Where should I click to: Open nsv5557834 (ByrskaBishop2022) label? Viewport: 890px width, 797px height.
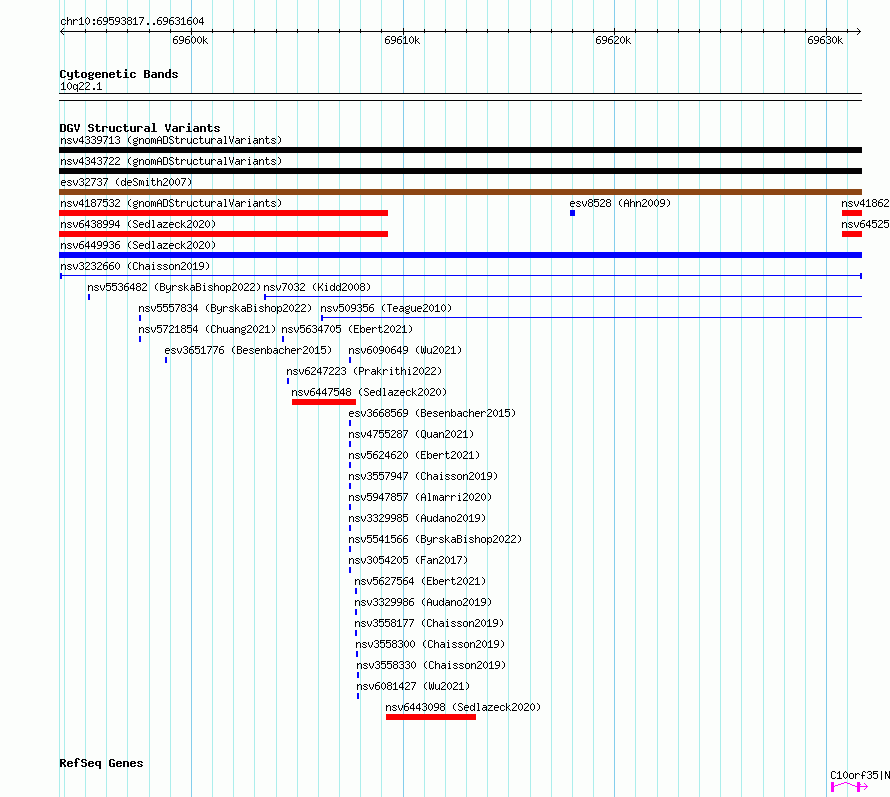pyautogui.click(x=225, y=308)
